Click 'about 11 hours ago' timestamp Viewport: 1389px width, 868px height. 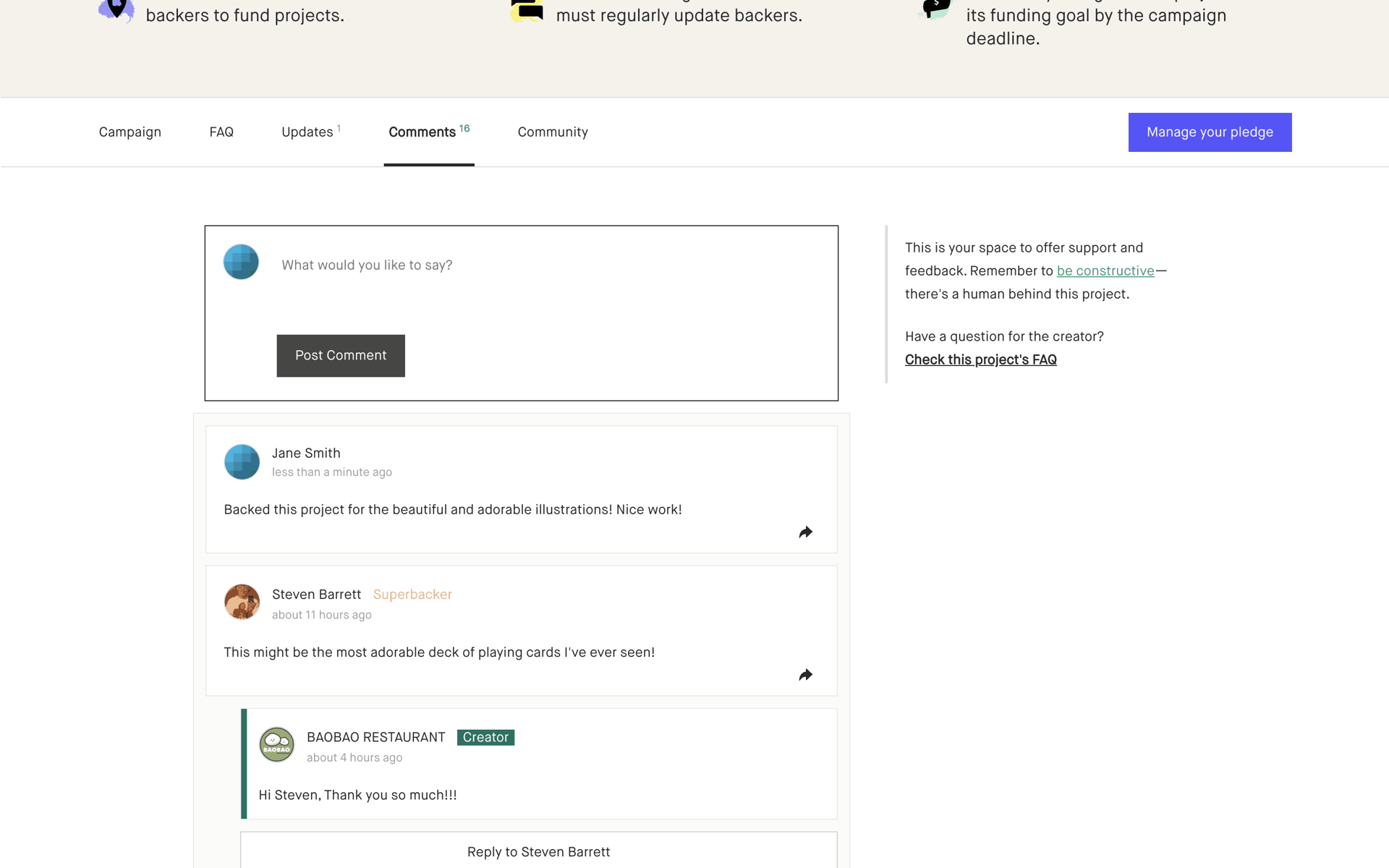coord(322,615)
